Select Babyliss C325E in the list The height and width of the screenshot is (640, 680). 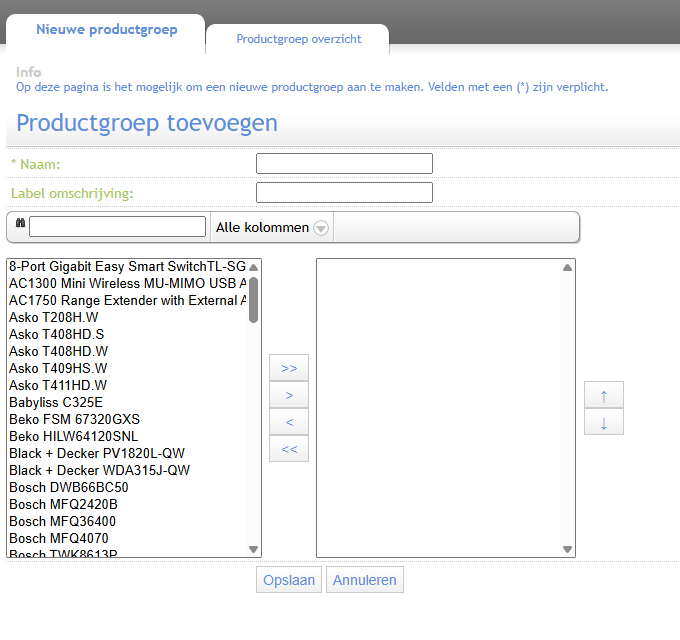click(56, 402)
